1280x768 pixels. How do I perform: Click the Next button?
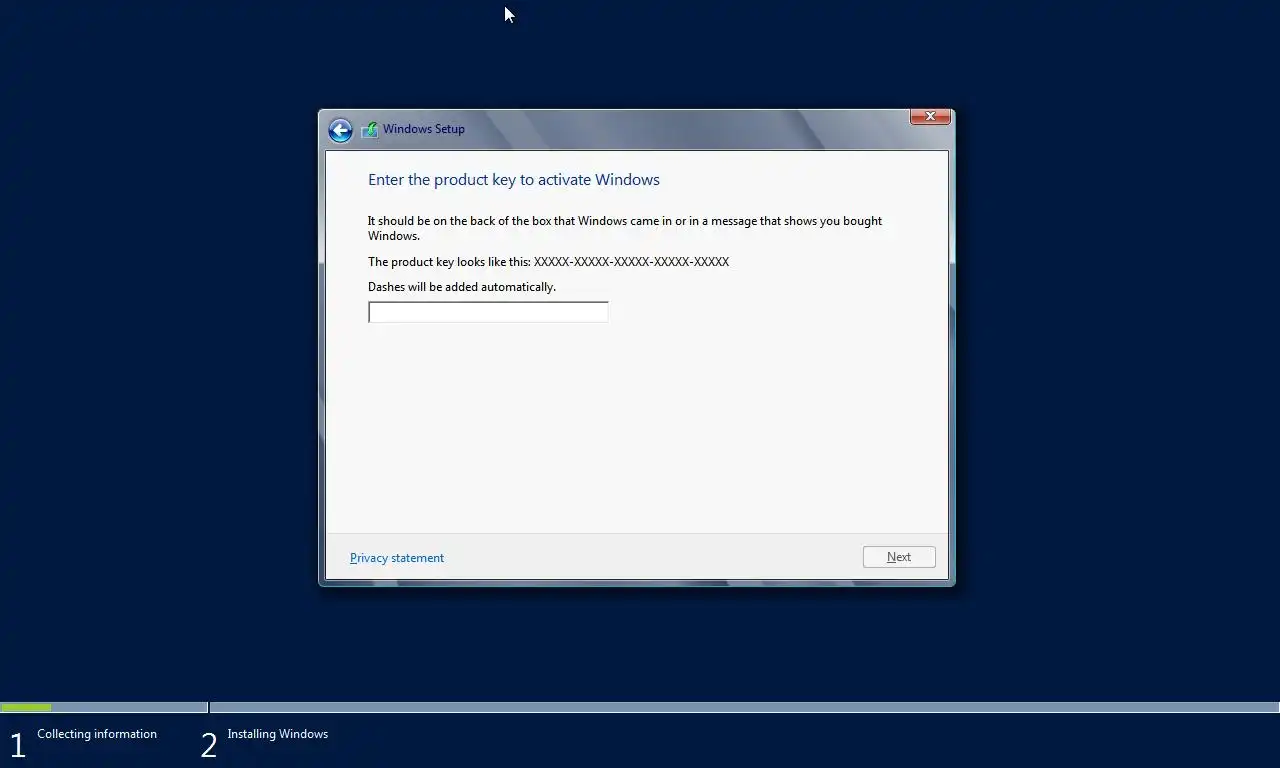(x=899, y=557)
